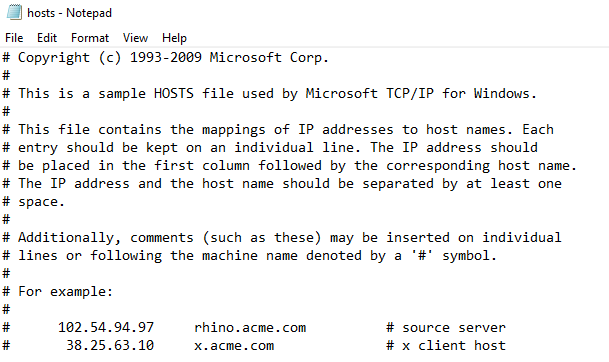Screen dimensions: 609x362
Task: Open the Help menu
Action: (174, 38)
